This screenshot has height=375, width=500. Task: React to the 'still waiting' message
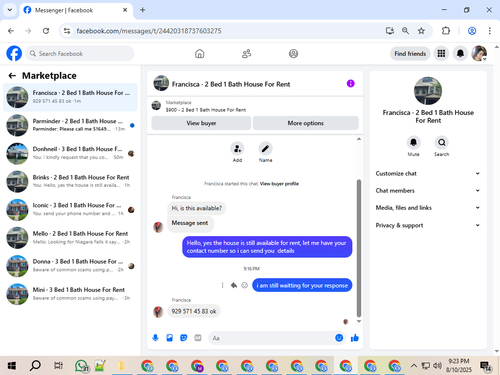(244, 285)
